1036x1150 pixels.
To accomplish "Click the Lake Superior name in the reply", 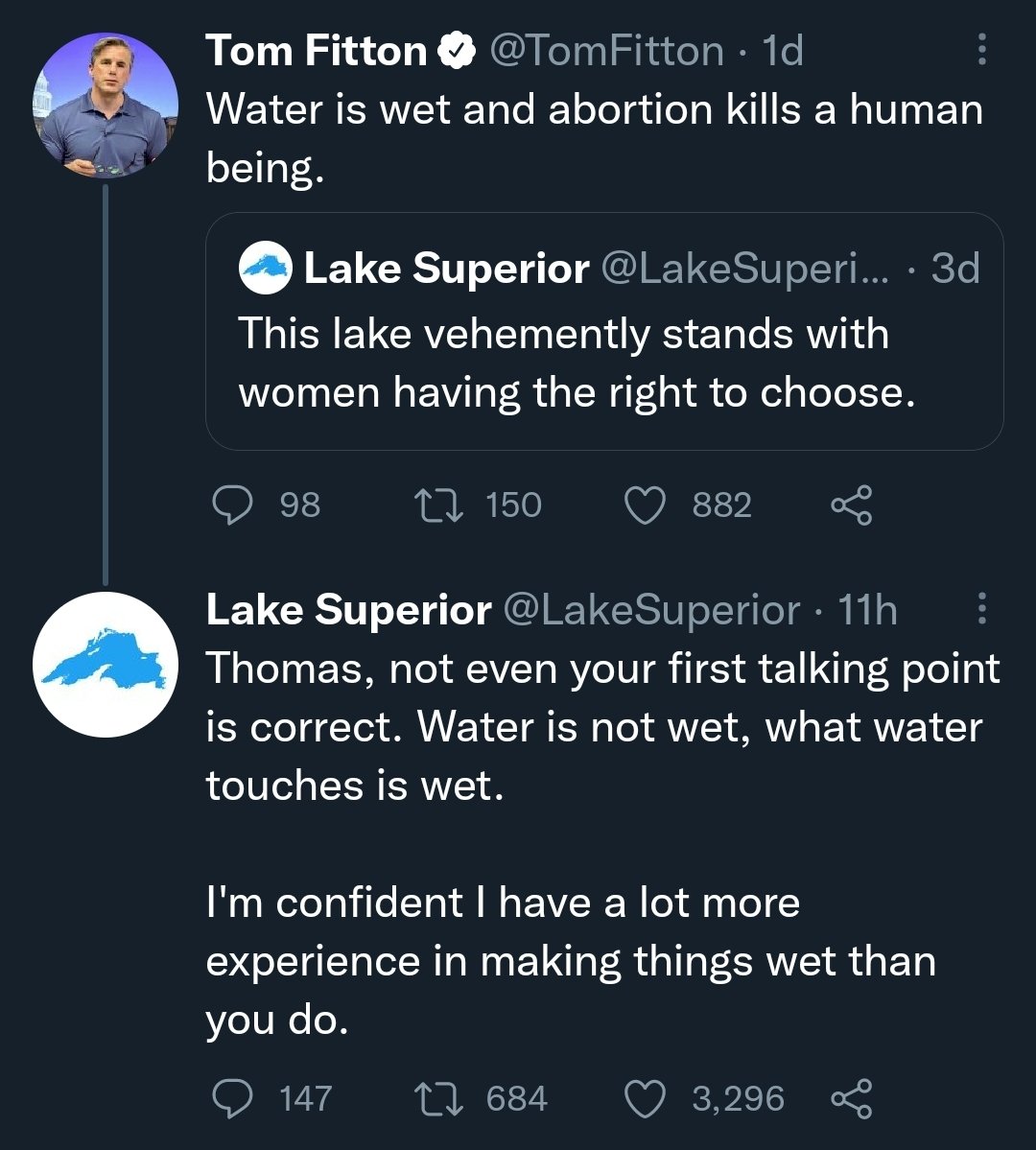I will (x=348, y=610).
